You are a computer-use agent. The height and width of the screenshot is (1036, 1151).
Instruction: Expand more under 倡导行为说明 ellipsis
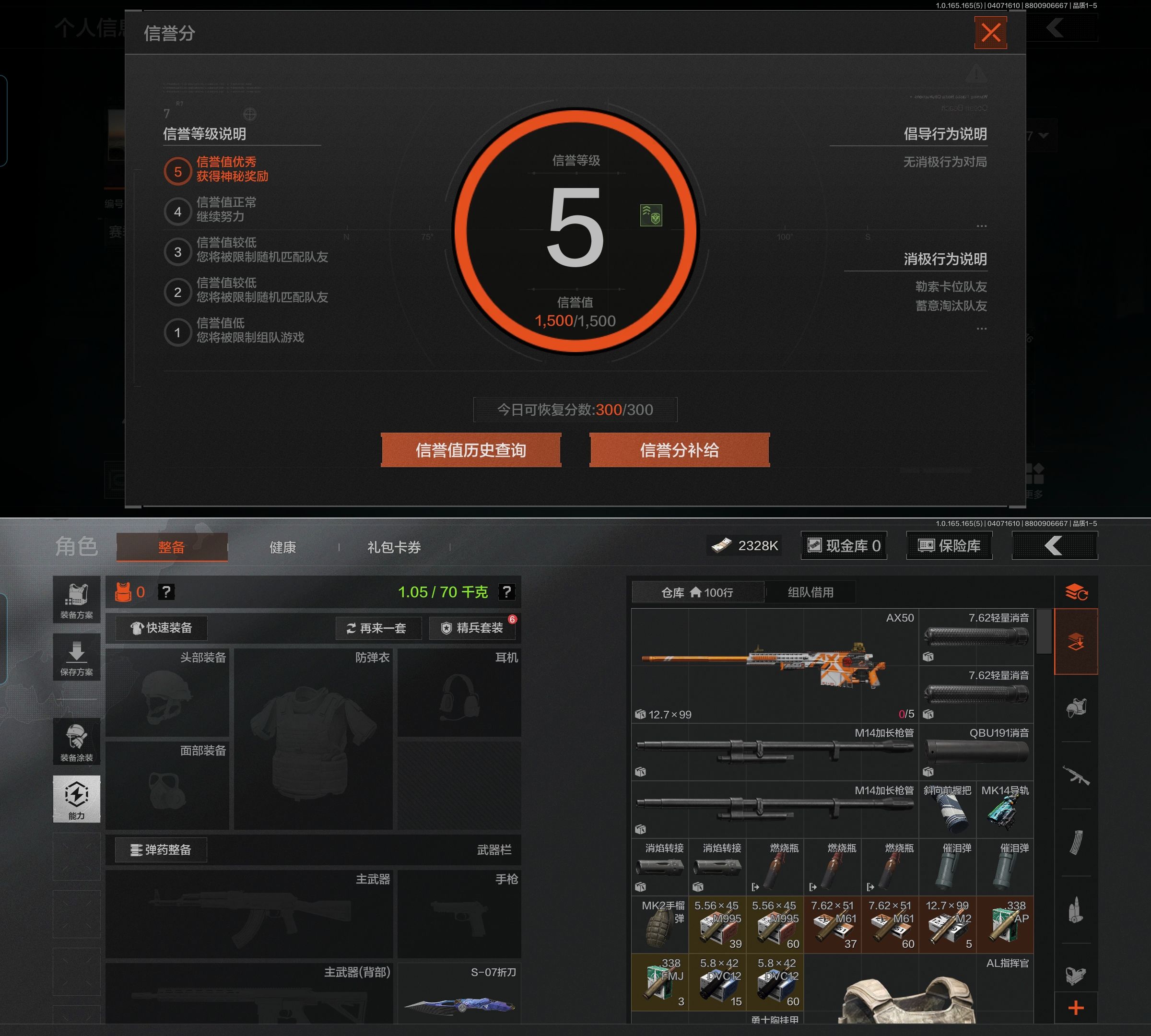[981, 226]
